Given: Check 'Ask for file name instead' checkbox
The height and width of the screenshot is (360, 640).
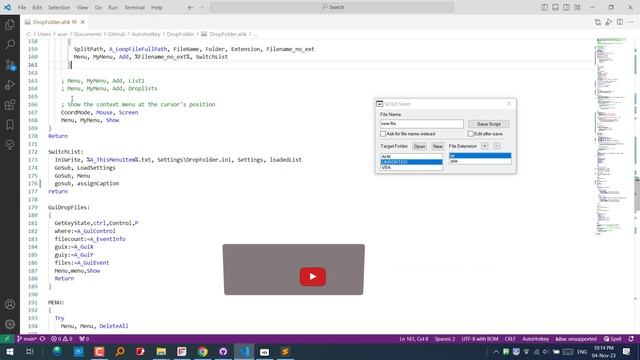Looking at the screenshot, I should [x=383, y=134].
